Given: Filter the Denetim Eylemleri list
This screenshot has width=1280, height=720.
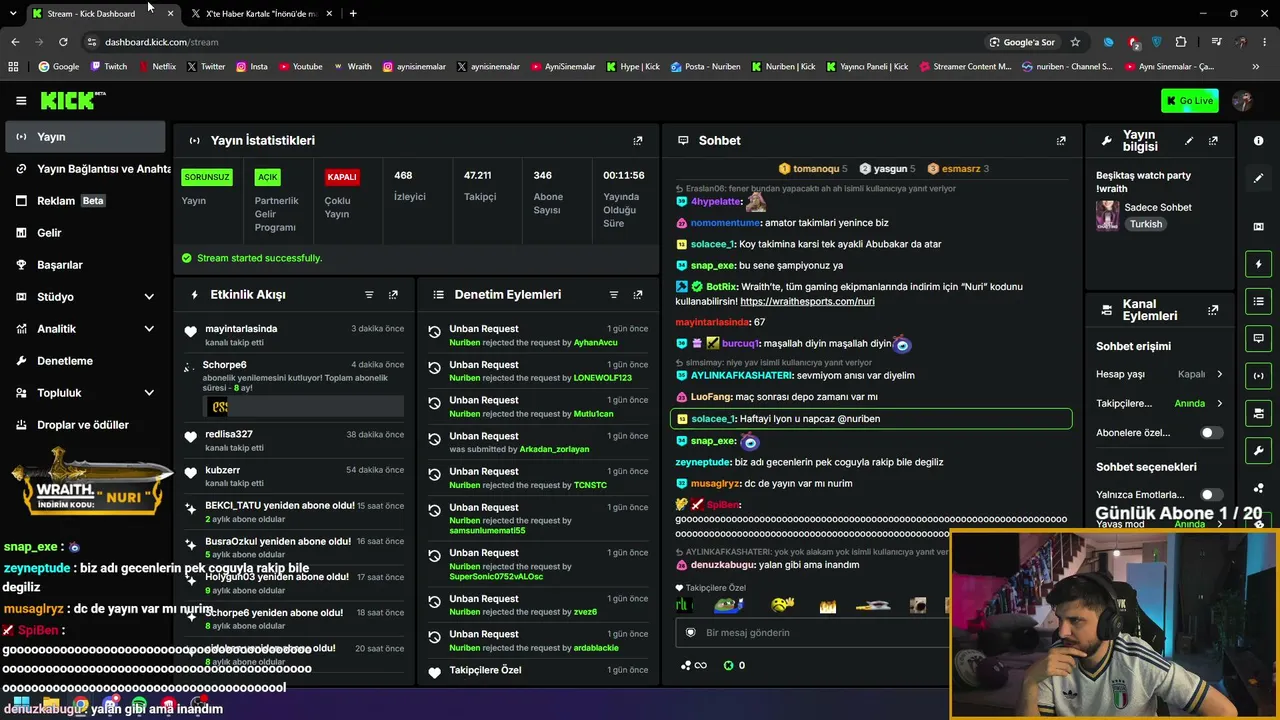Looking at the screenshot, I should pos(614,295).
